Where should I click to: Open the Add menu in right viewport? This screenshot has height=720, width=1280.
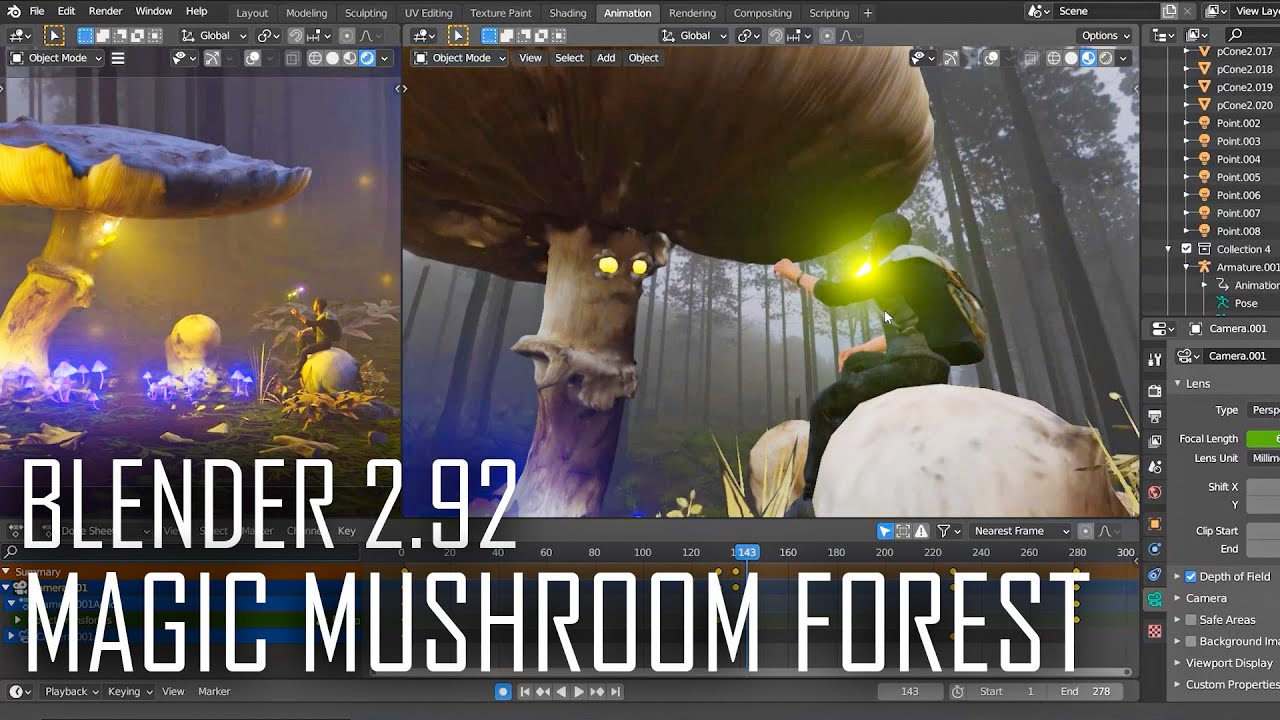click(606, 58)
